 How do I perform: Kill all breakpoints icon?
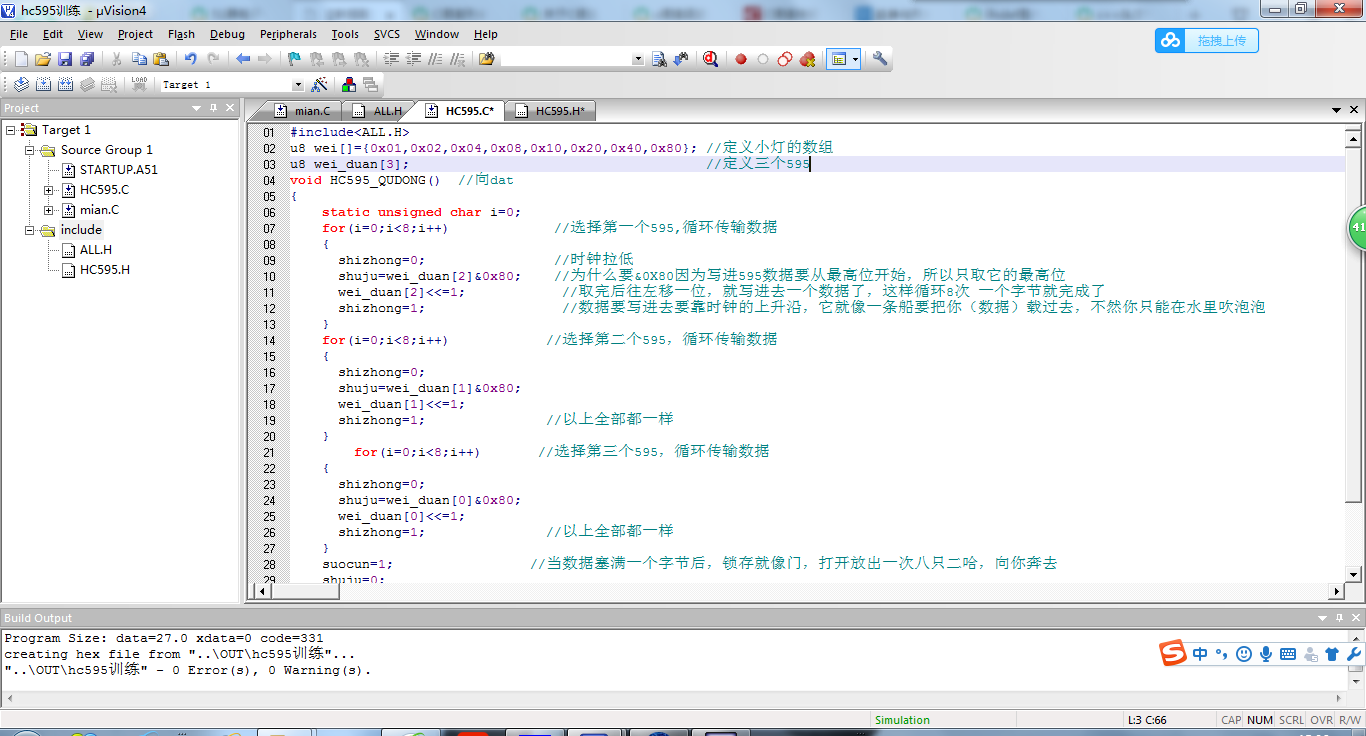807,59
